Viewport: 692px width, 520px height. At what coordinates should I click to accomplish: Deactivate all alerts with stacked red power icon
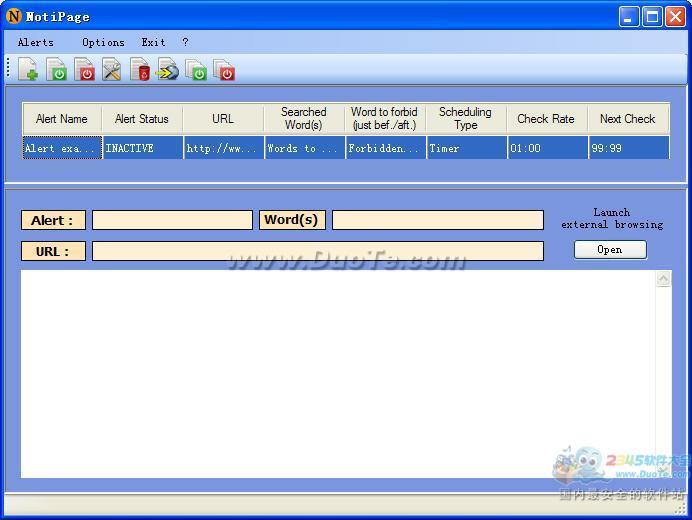pos(224,69)
